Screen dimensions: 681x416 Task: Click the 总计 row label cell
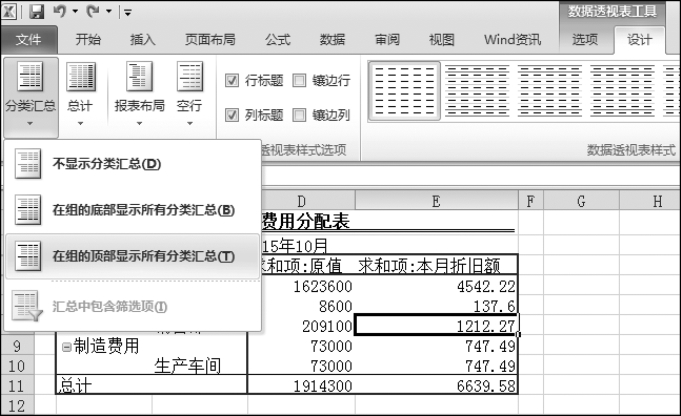(152, 386)
